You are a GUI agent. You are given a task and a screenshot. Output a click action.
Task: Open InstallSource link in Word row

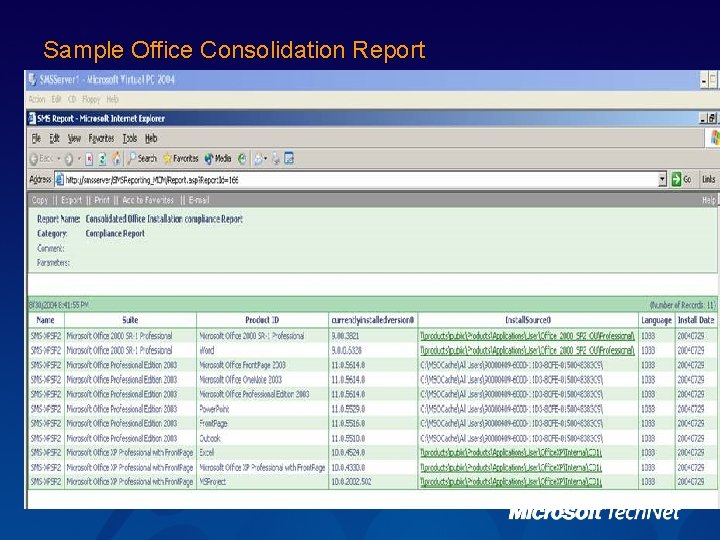pyautogui.click(x=527, y=351)
